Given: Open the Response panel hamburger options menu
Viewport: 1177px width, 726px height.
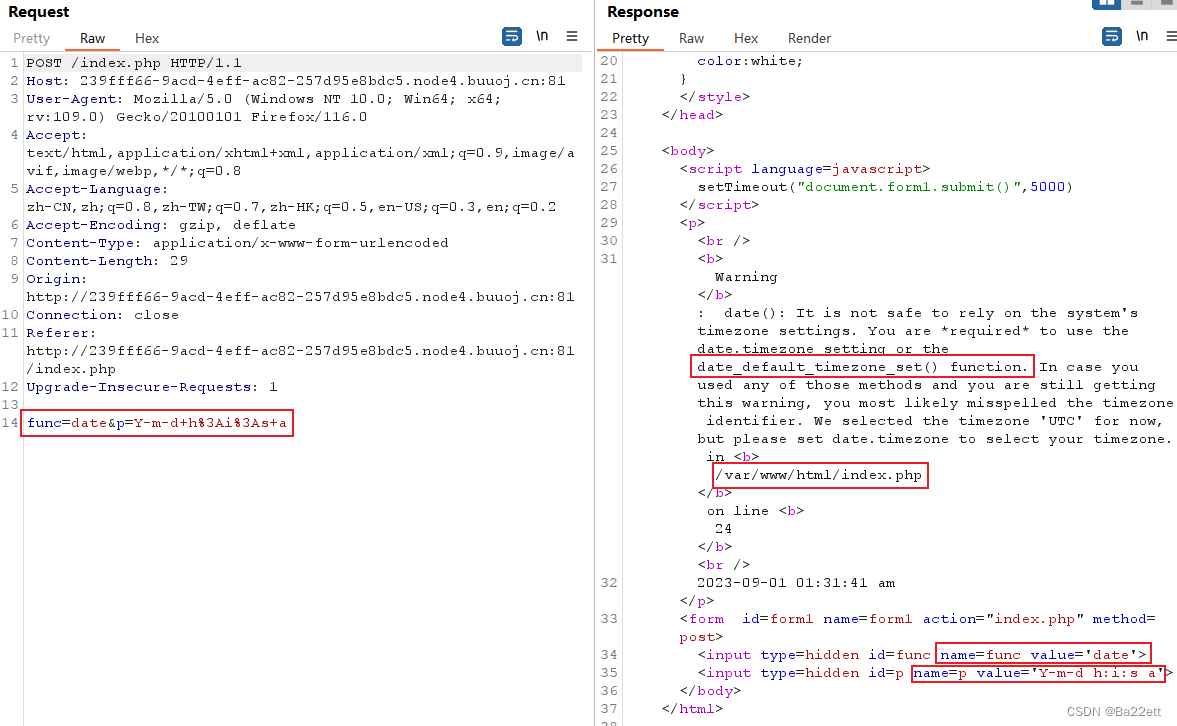Looking at the screenshot, I should click(1170, 36).
